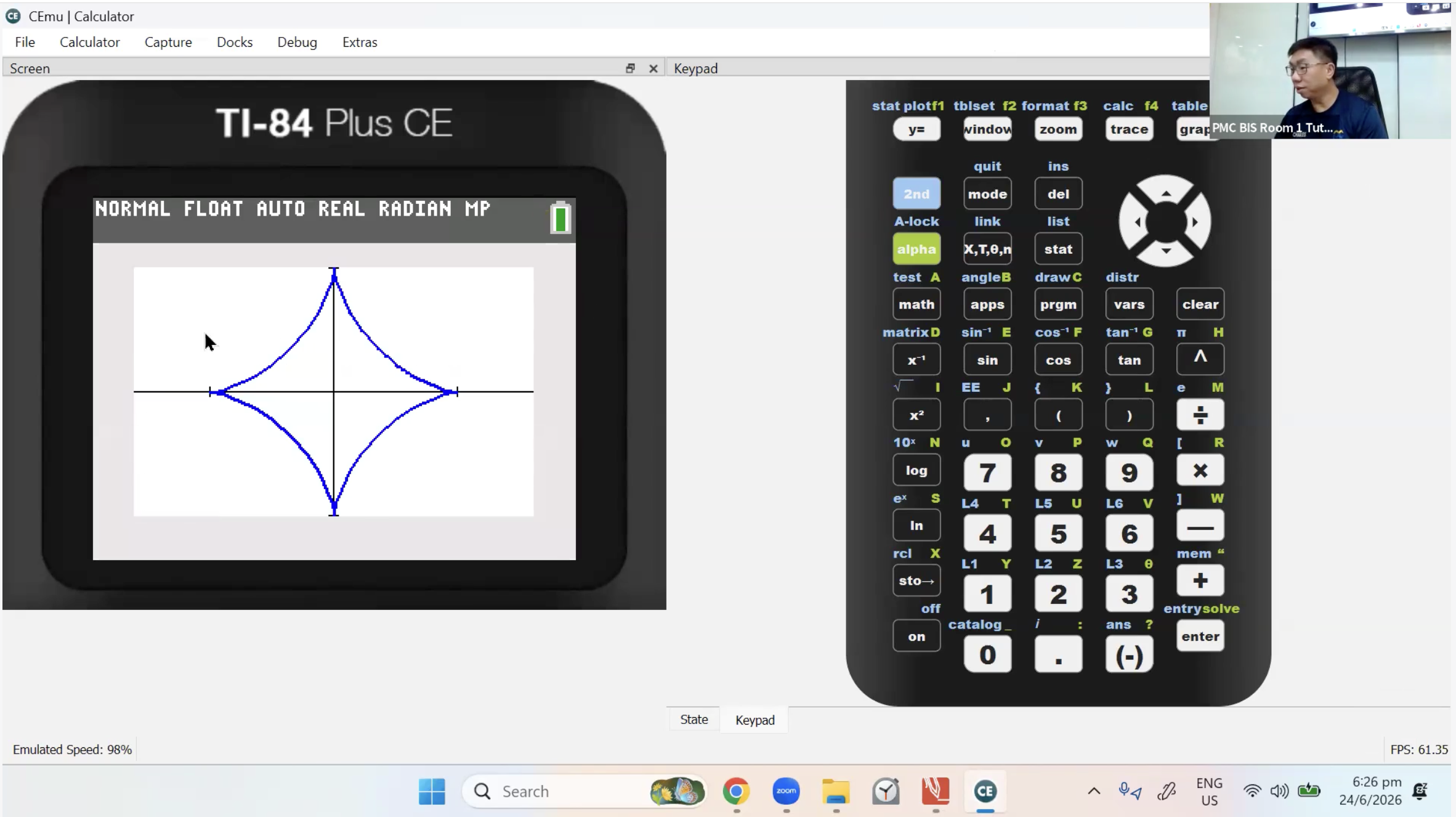Toggle the green alpha key
1456x817 pixels.
tap(916, 249)
